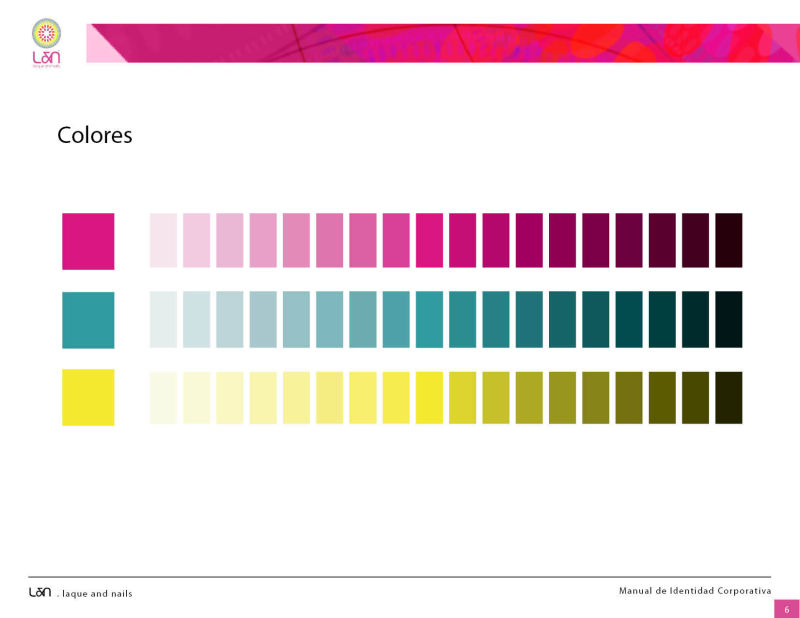The height and width of the screenshot is (618, 800).
Task: Click the L&N logo in the footer
Action: [x=39, y=592]
